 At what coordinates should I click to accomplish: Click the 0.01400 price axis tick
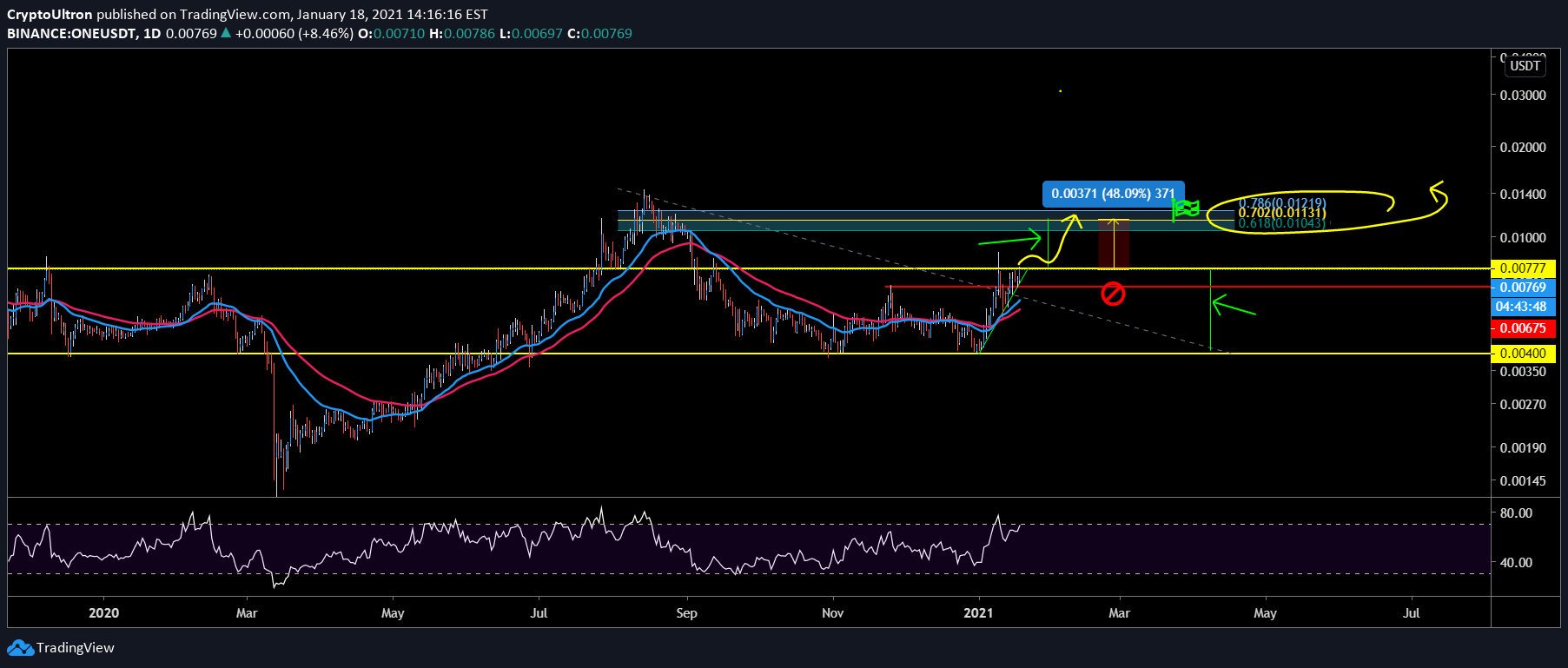click(1523, 194)
